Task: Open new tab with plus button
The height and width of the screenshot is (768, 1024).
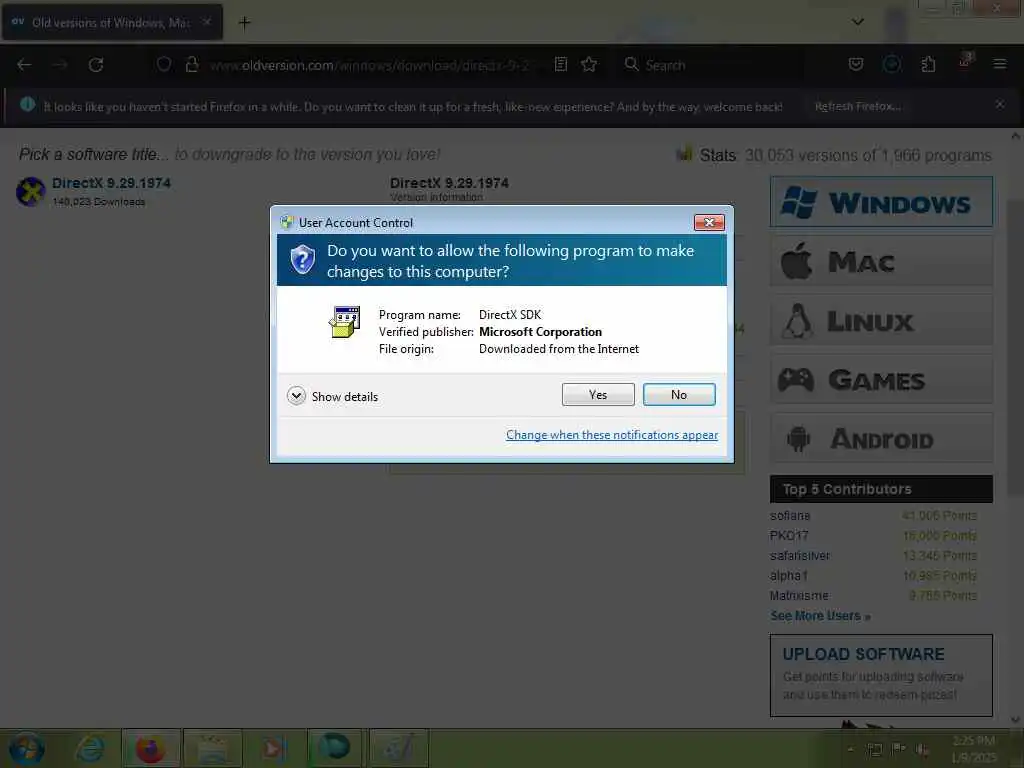Action: pos(244,23)
